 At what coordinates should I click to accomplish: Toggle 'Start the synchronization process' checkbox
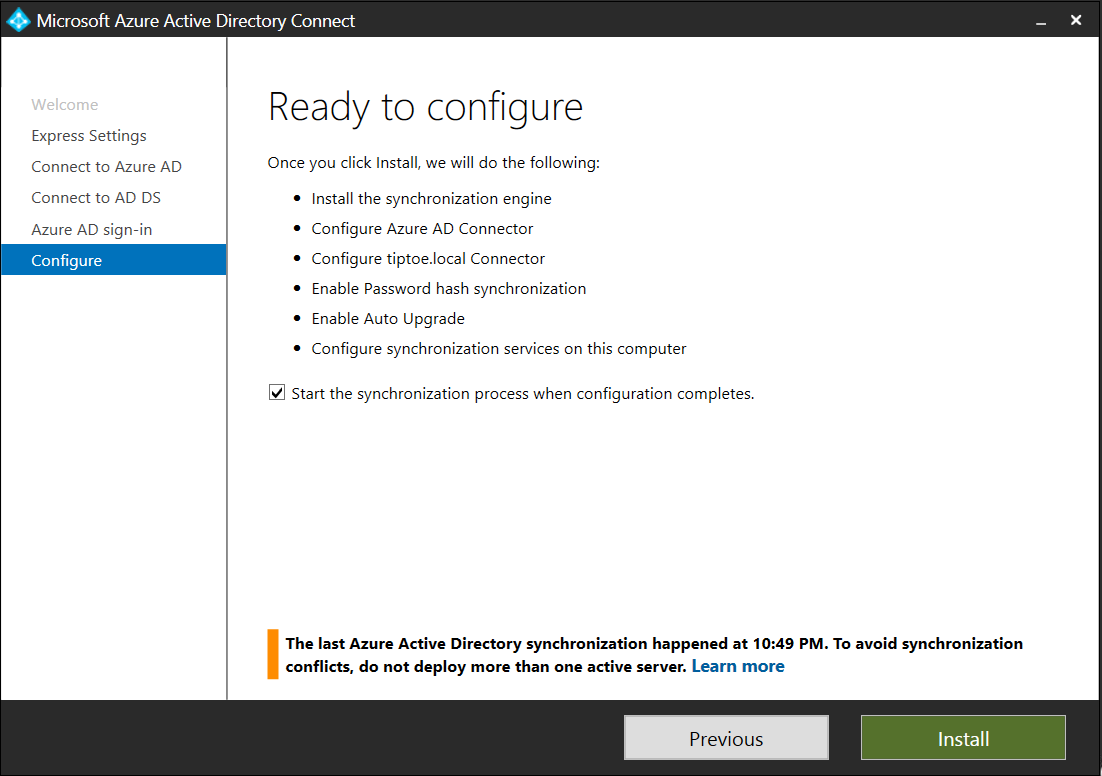pos(277,393)
